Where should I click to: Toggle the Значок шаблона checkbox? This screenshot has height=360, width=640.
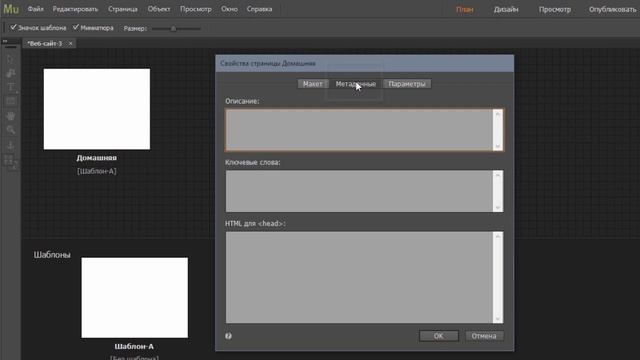[13, 27]
